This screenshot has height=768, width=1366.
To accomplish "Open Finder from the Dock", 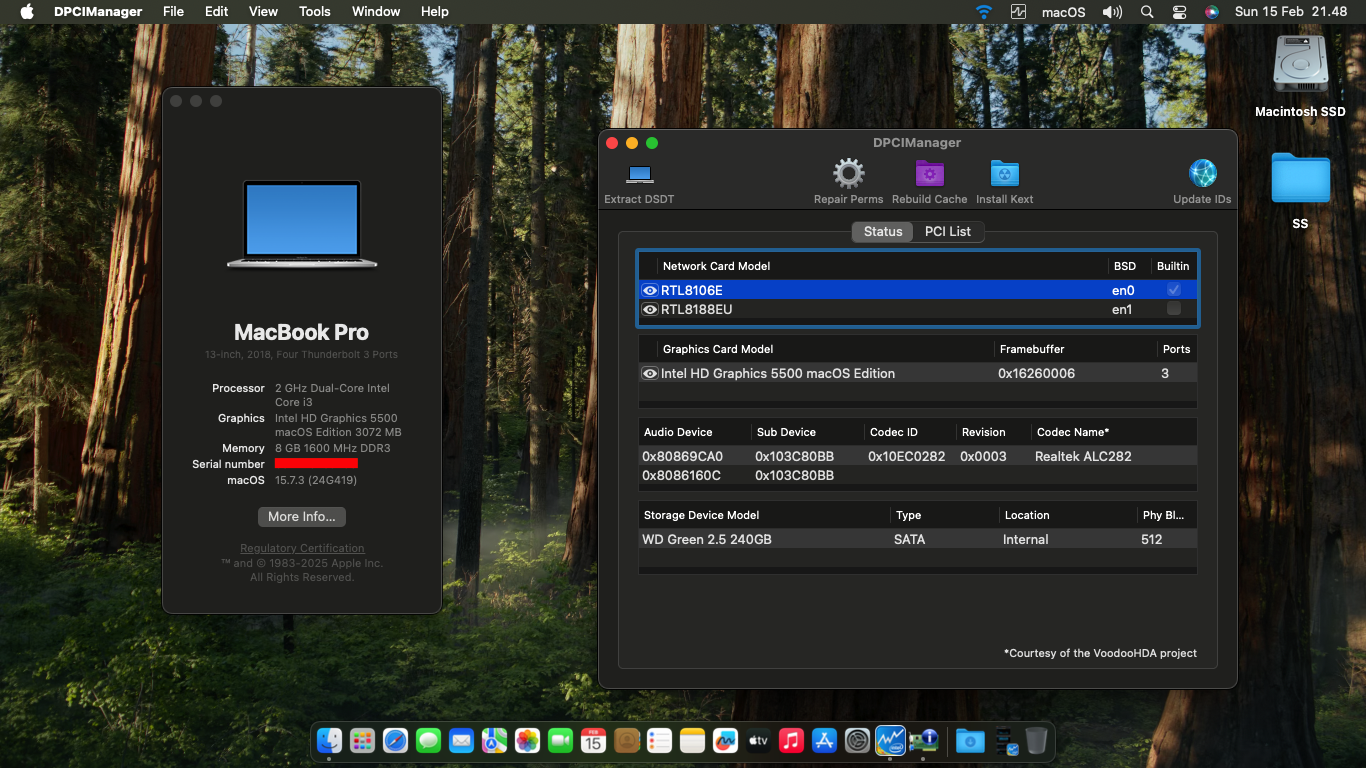I will 330,740.
